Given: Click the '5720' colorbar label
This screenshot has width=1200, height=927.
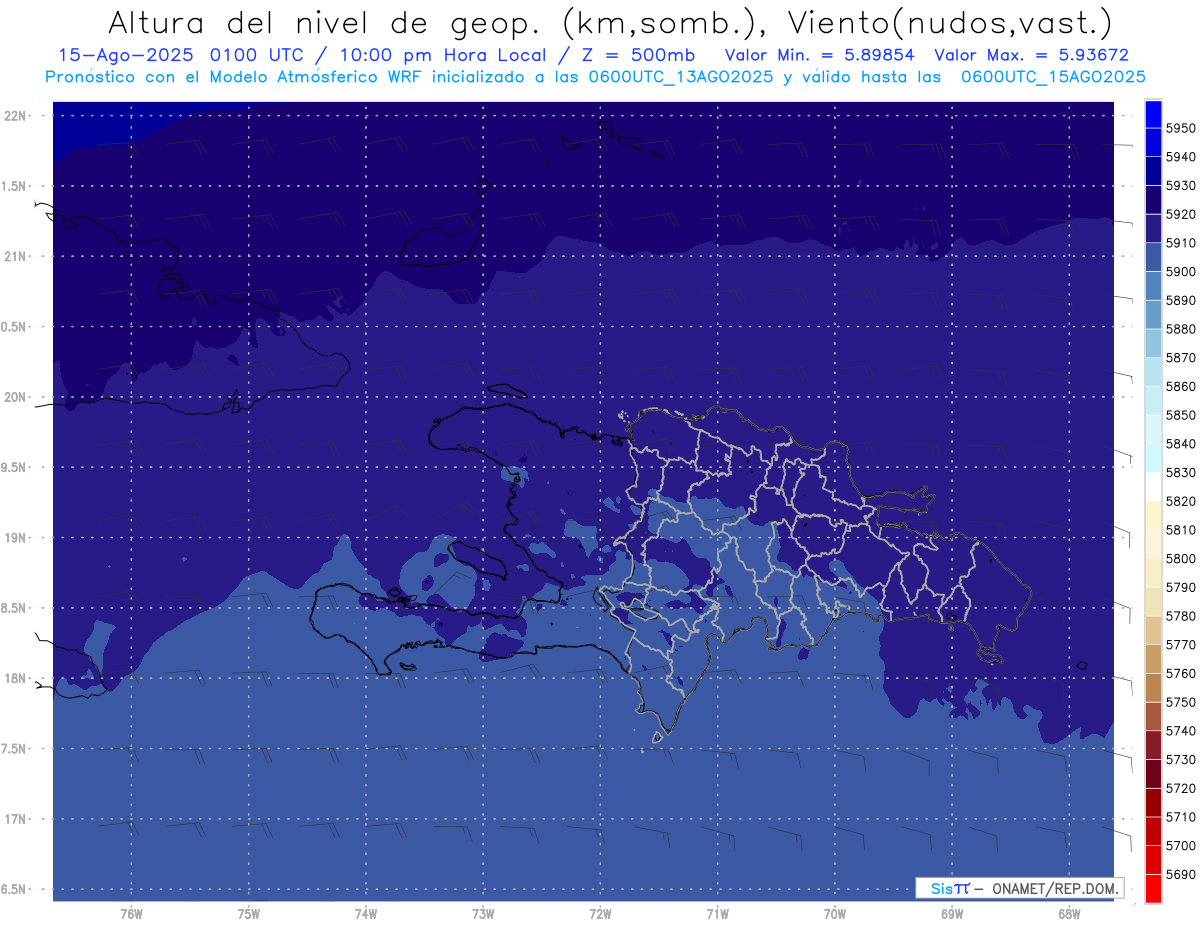Looking at the screenshot, I should click(1180, 788).
